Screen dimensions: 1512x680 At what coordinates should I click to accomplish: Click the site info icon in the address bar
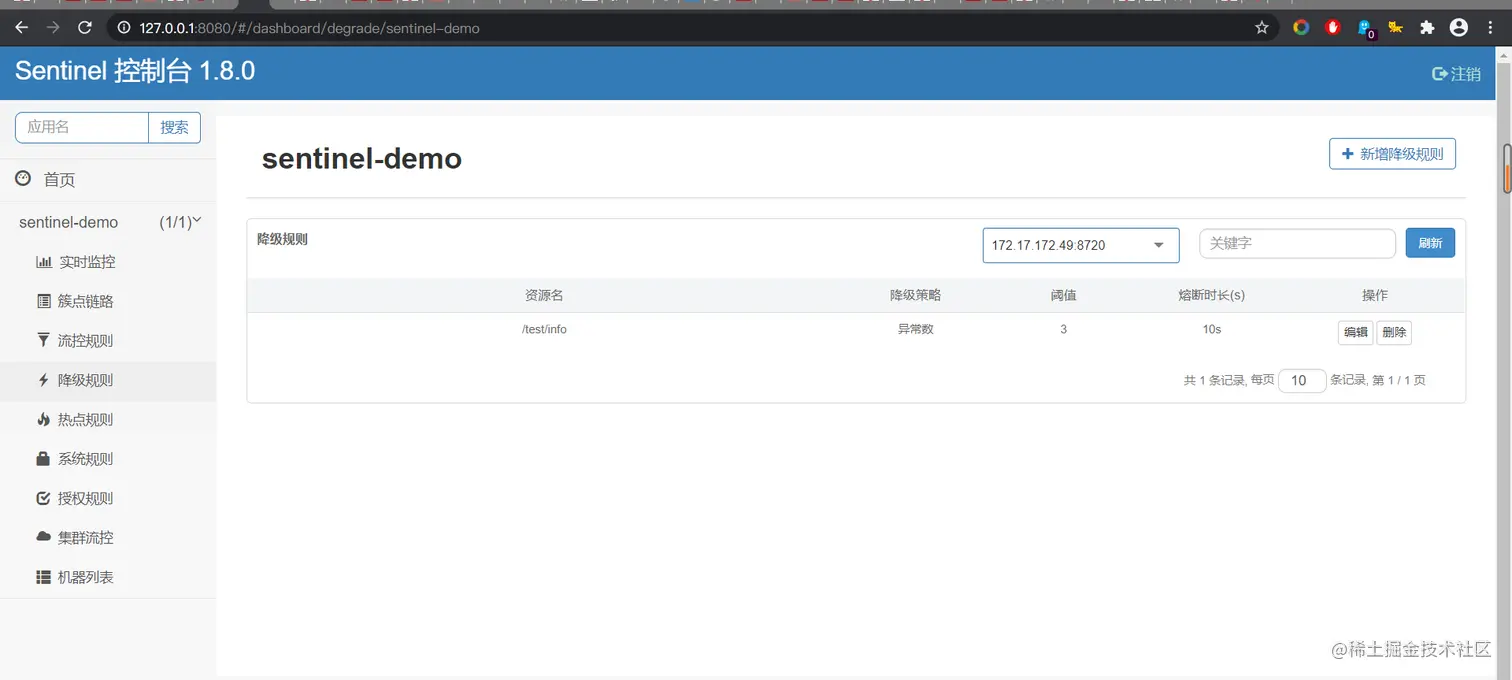pos(124,28)
